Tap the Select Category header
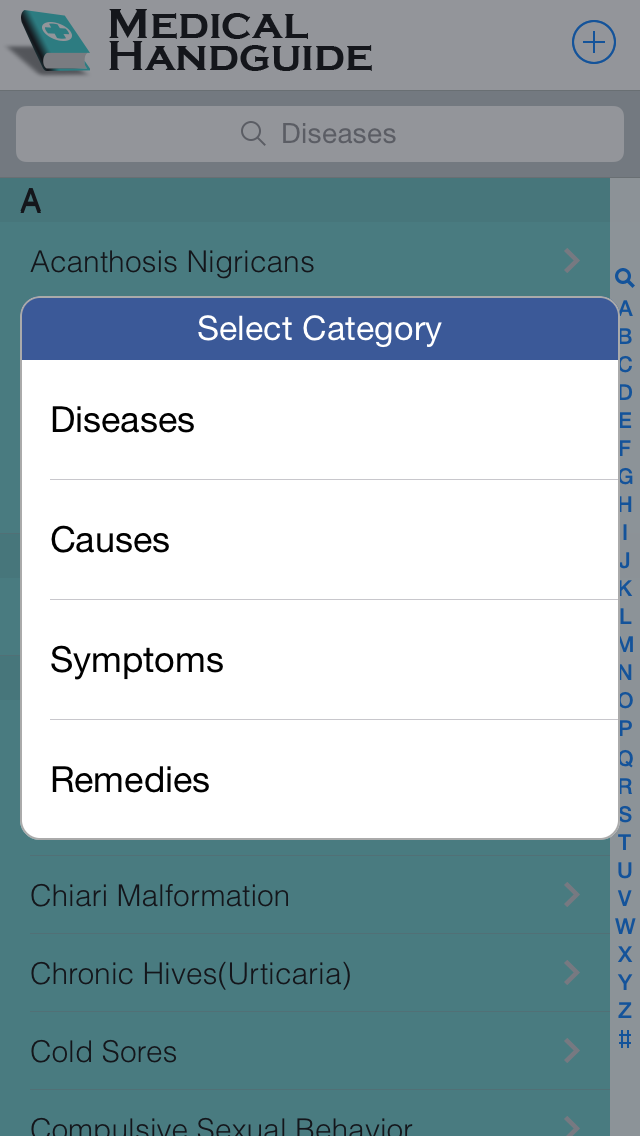 point(320,328)
